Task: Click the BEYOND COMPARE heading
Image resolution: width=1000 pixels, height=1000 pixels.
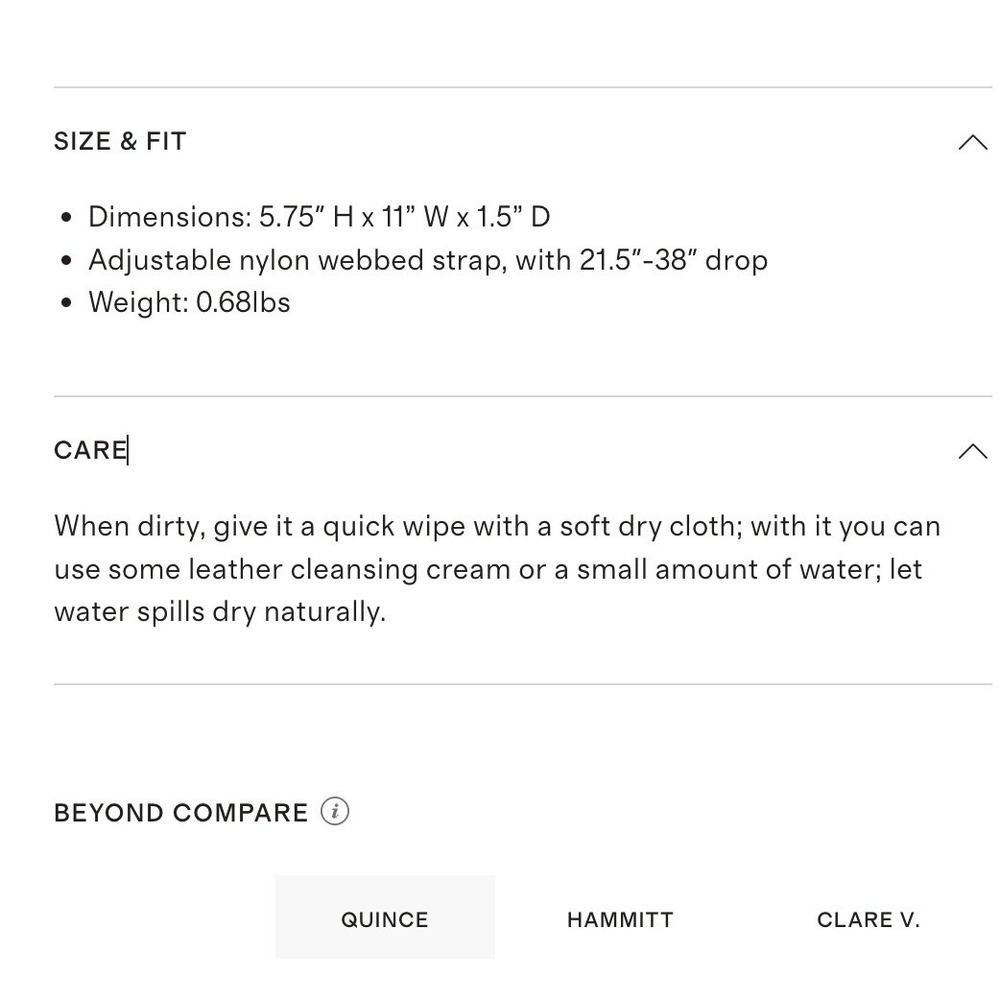Action: tap(181, 813)
